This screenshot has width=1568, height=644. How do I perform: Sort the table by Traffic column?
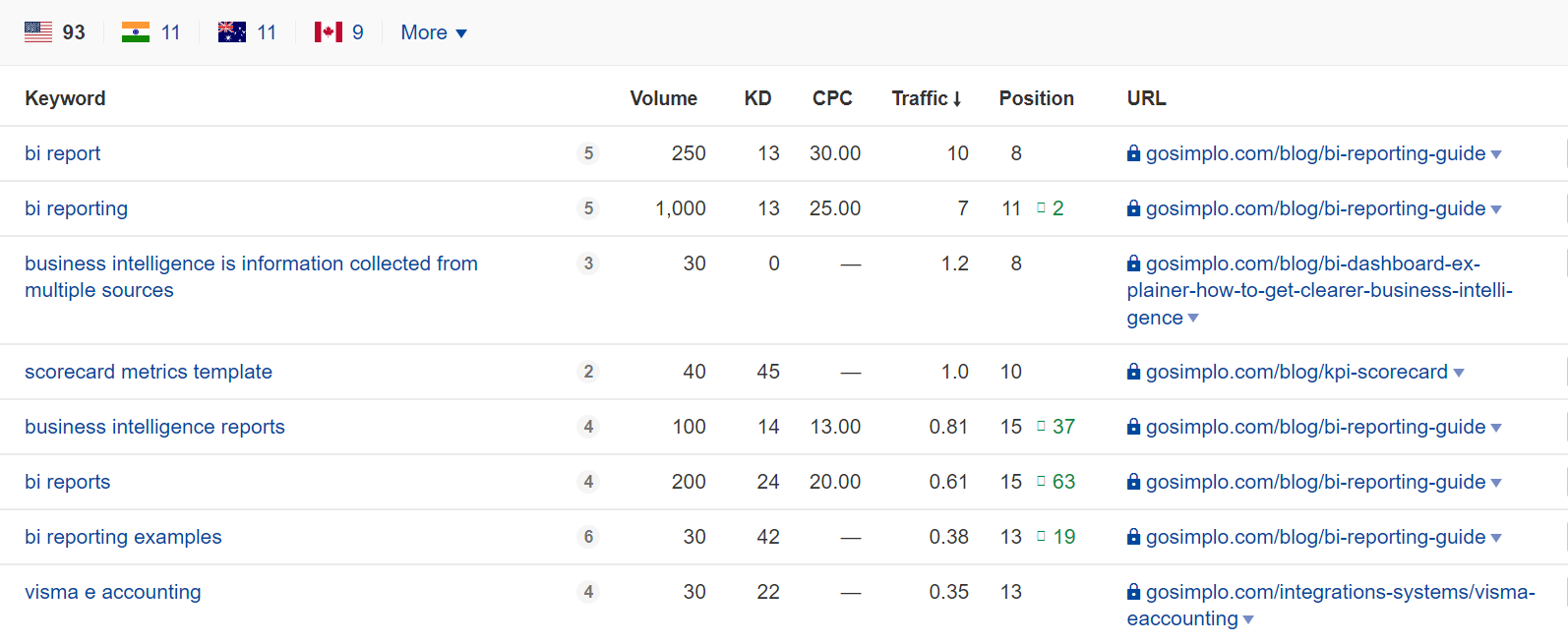click(x=927, y=98)
